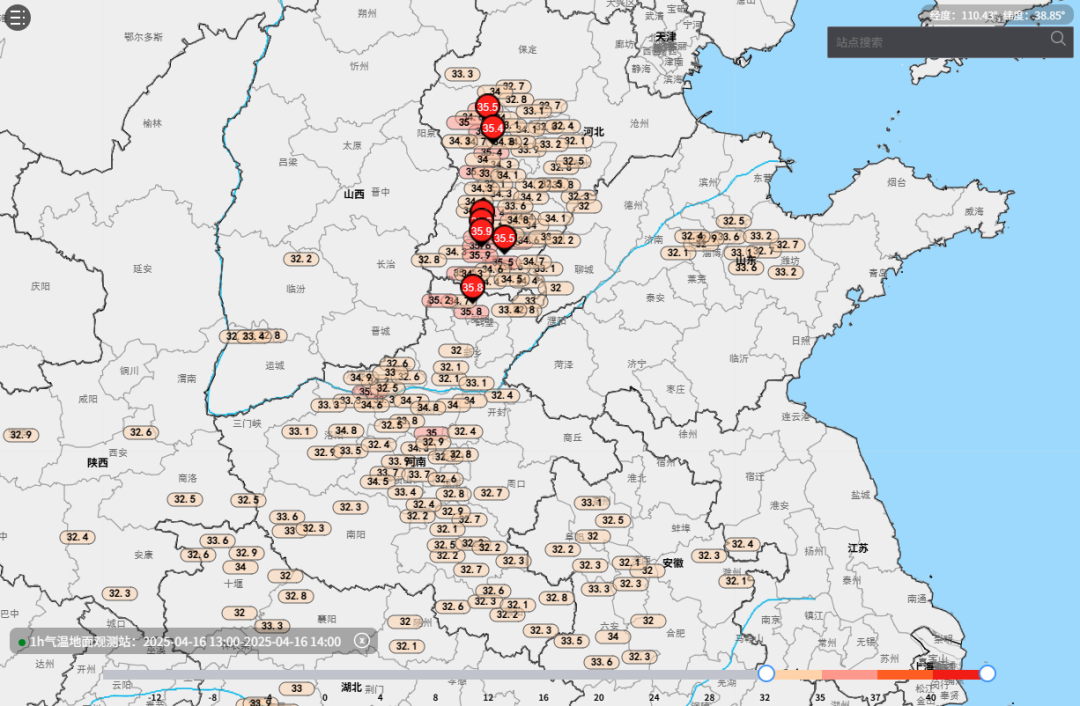Select the red 35.9 station marker

click(481, 231)
